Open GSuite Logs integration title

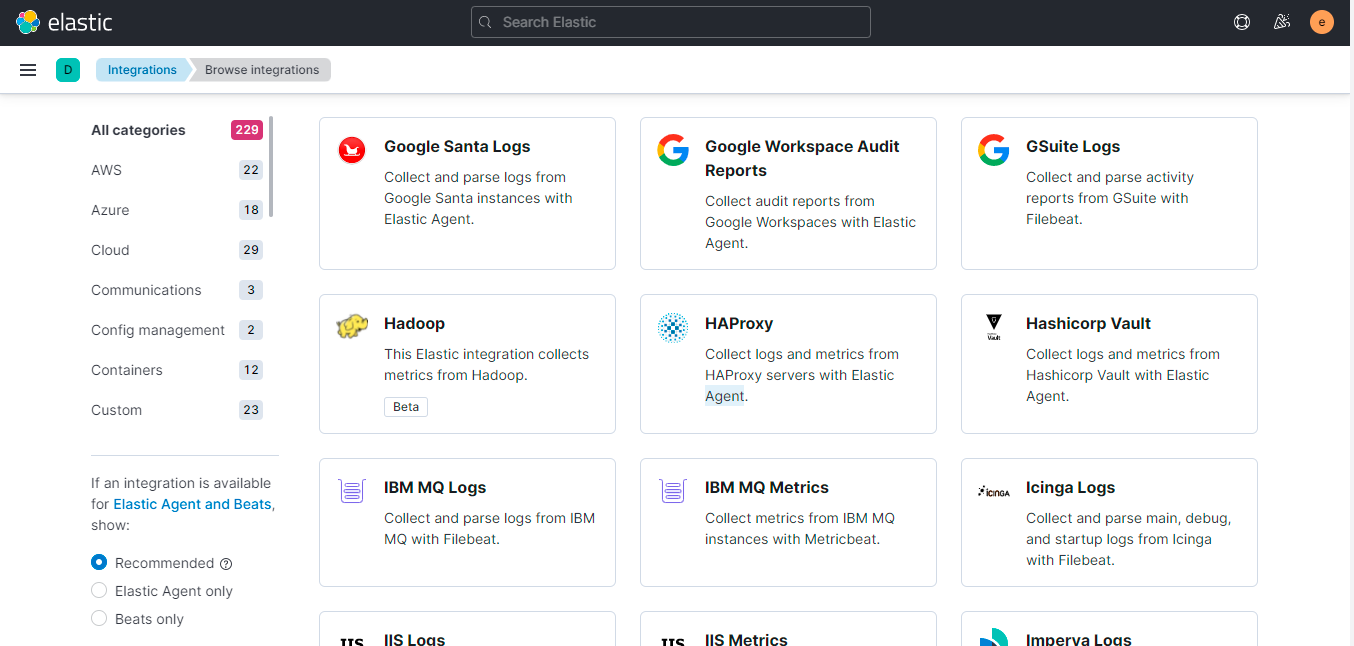pyautogui.click(x=1073, y=146)
